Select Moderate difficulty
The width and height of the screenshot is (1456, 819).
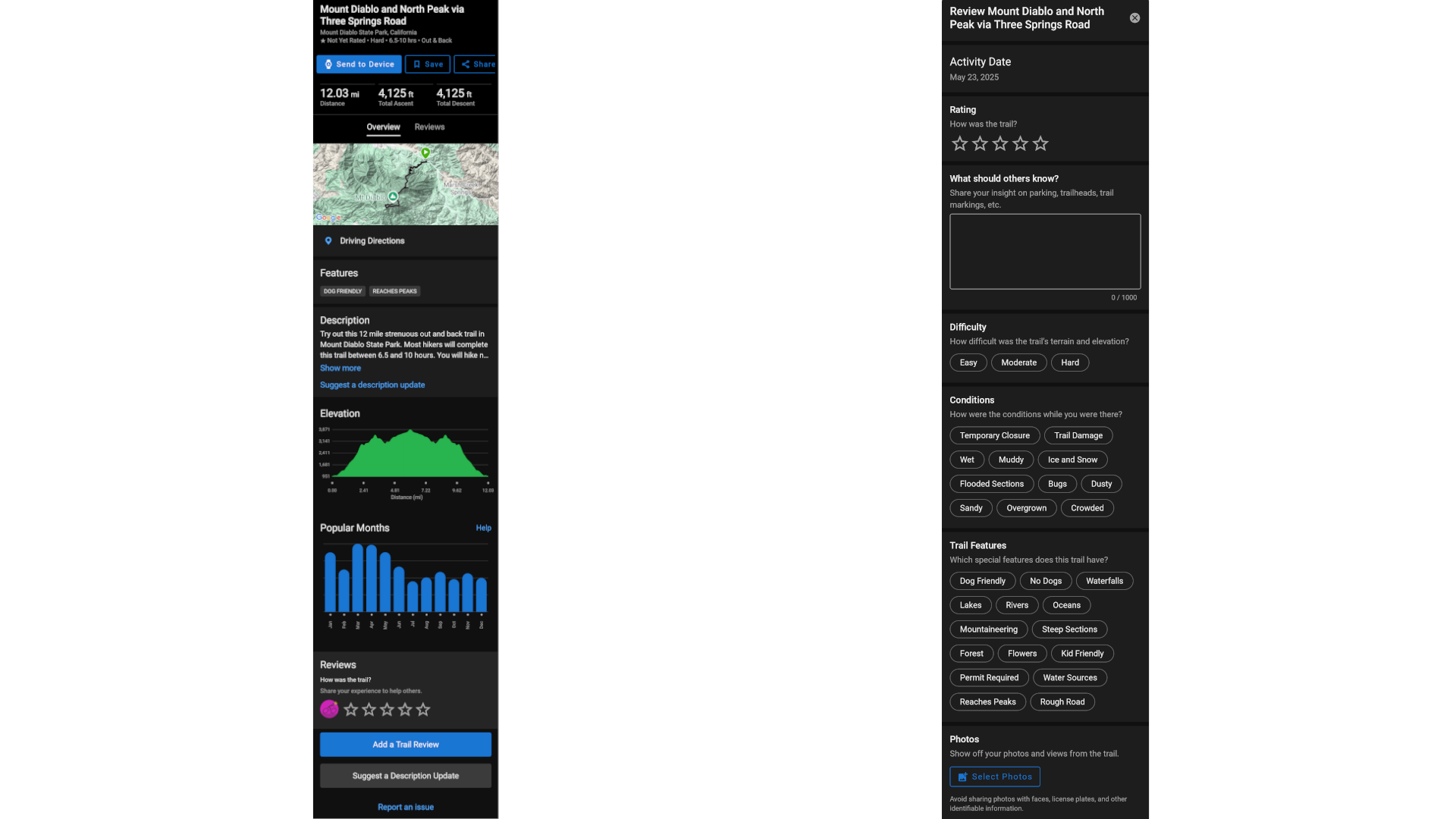(x=1018, y=363)
